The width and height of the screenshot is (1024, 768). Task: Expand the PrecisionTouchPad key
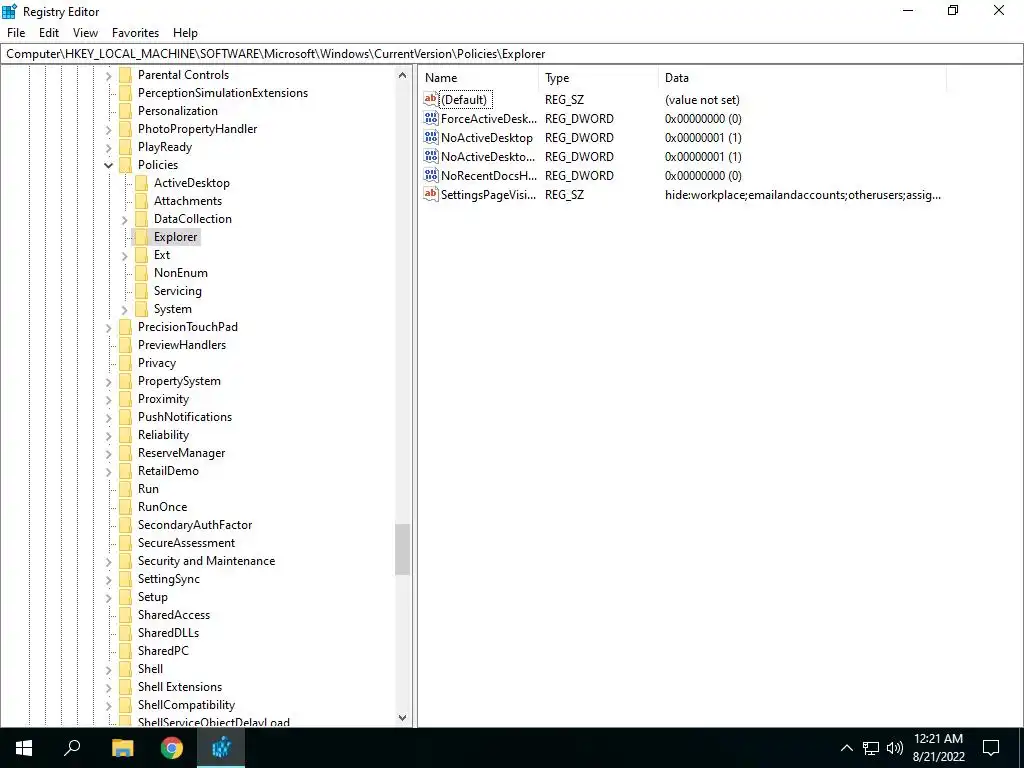pyautogui.click(x=108, y=327)
